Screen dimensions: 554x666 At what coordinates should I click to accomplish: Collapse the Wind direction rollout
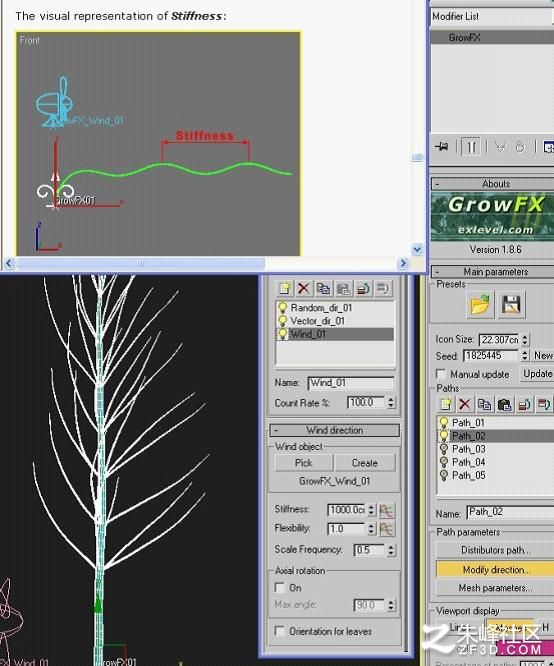pyautogui.click(x=334, y=430)
